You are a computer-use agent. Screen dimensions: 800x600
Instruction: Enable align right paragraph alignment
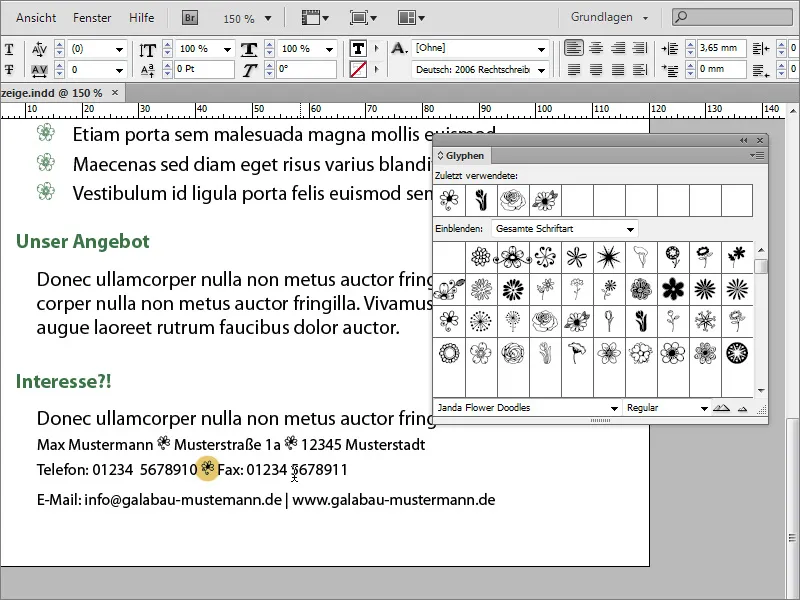tap(618, 48)
